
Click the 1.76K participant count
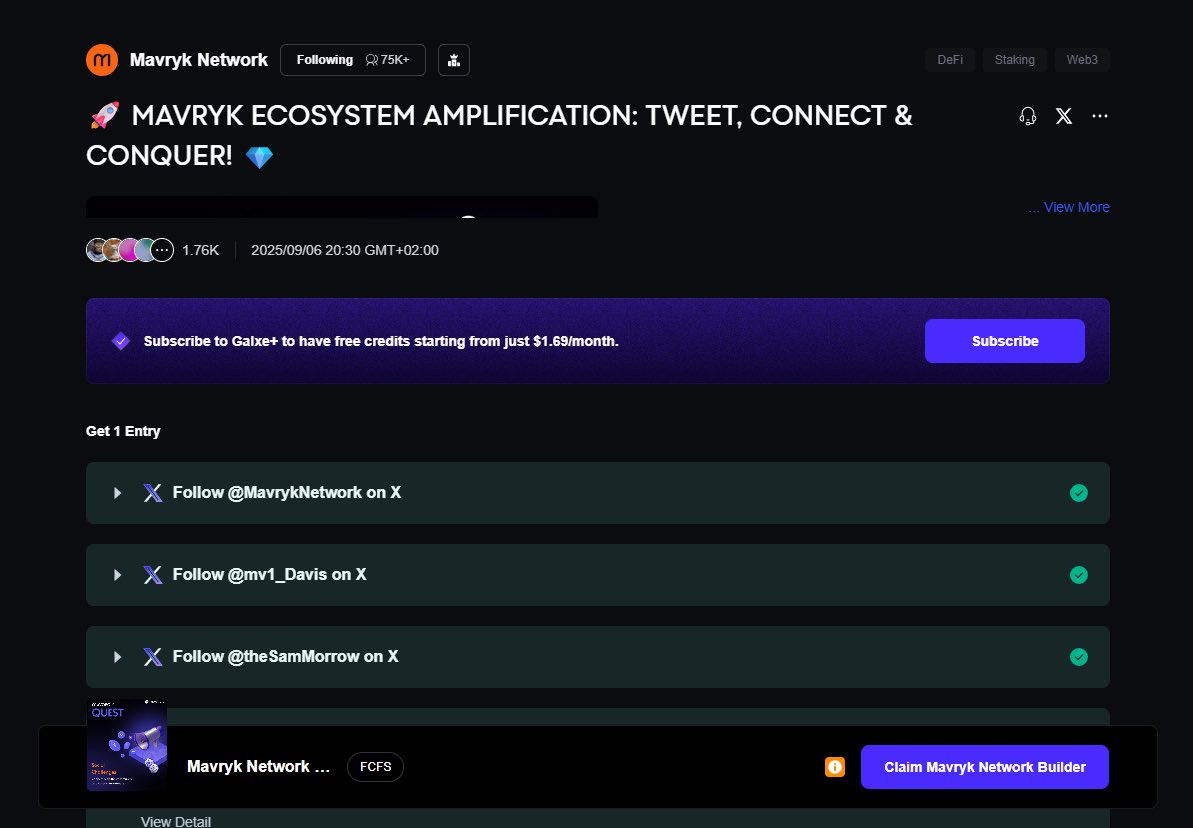(x=200, y=250)
